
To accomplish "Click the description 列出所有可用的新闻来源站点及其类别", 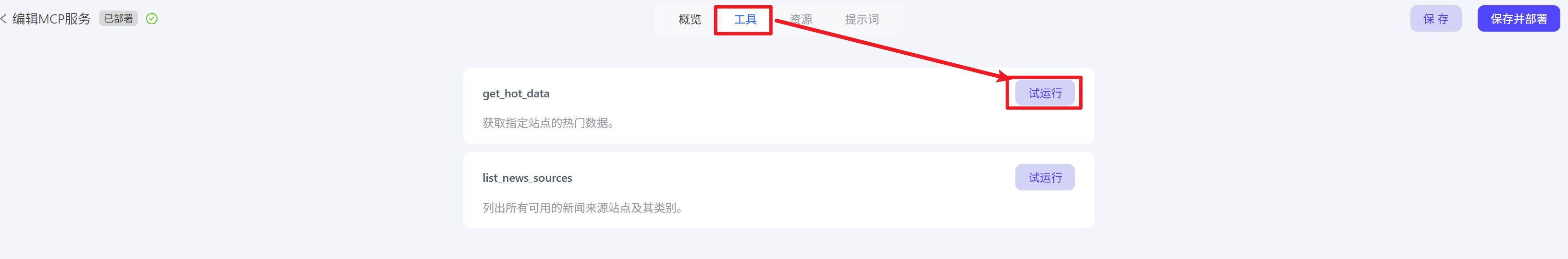I will tap(582, 208).
